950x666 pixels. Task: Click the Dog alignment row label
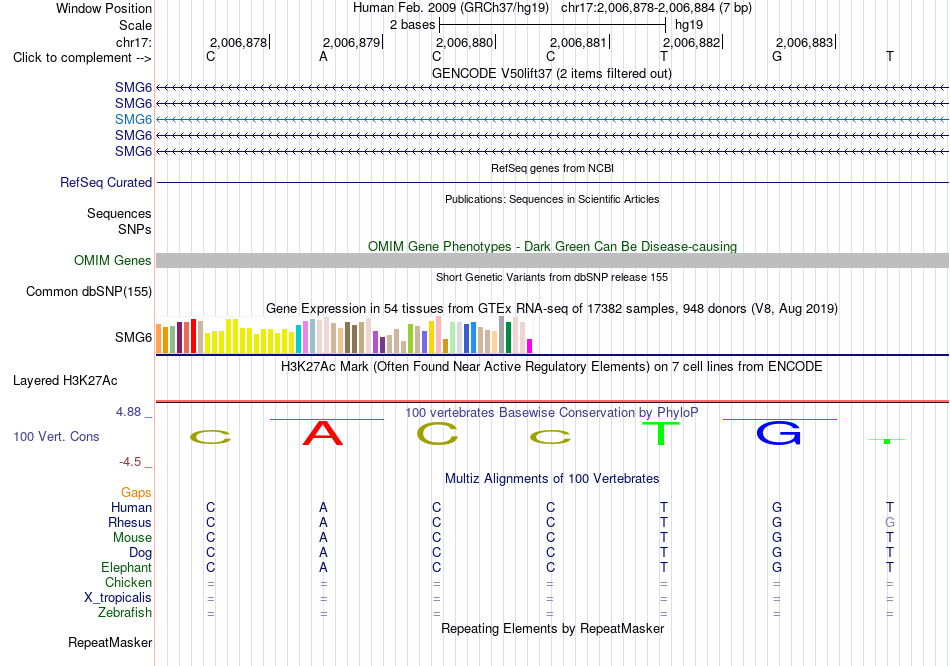140,553
